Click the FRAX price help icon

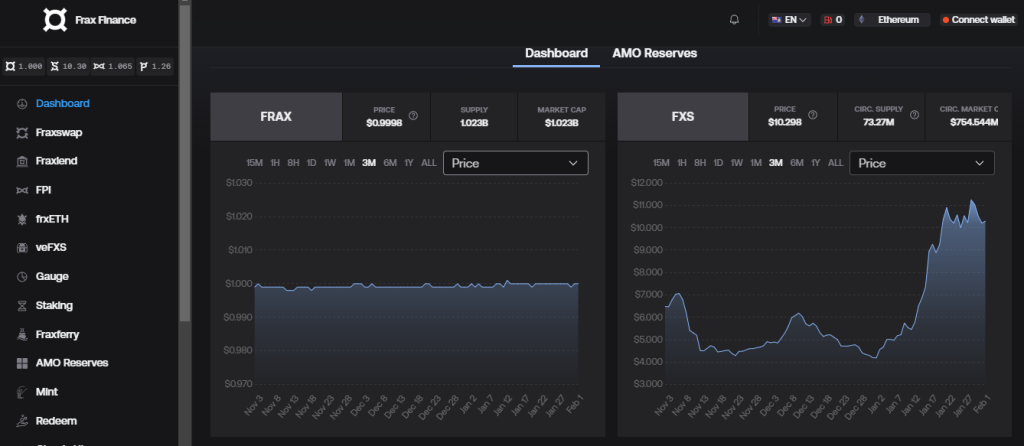pyautogui.click(x=413, y=116)
